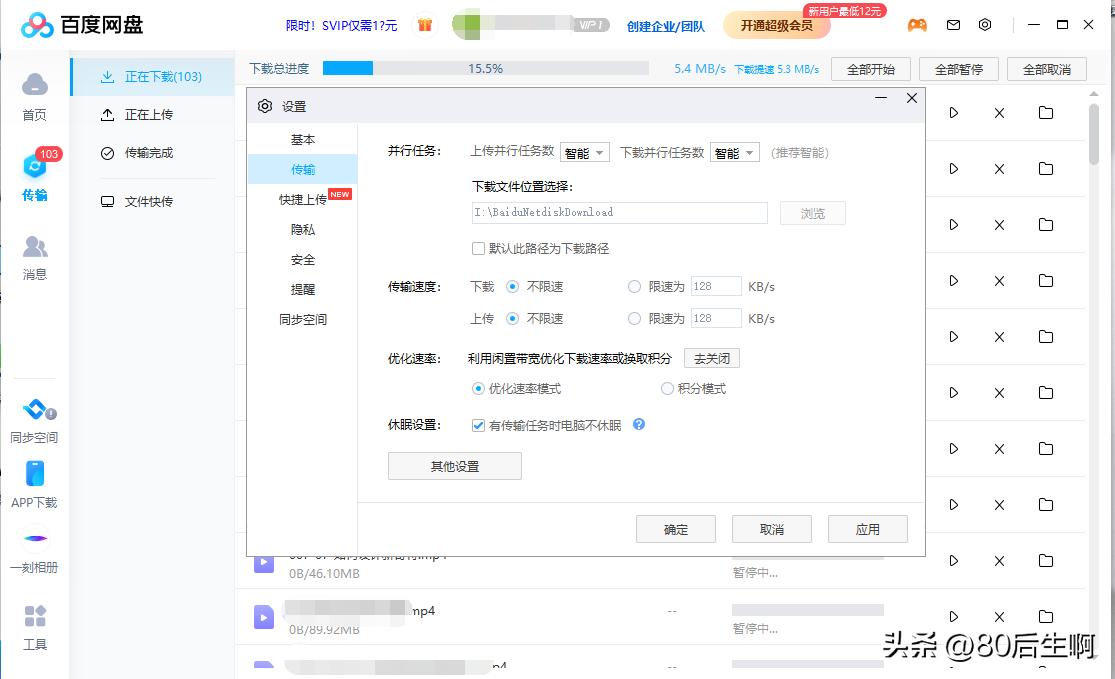Uncheck 有传输任务时电脑不休眠 option
Image resolution: width=1115 pixels, height=679 pixels.
(x=478, y=424)
